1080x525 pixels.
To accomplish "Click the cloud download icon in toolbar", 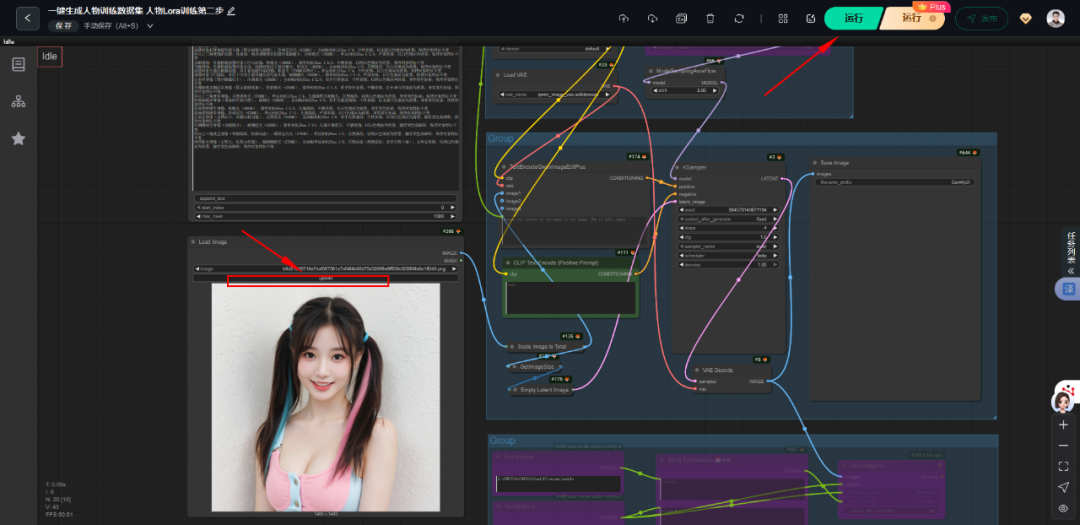I will click(652, 19).
